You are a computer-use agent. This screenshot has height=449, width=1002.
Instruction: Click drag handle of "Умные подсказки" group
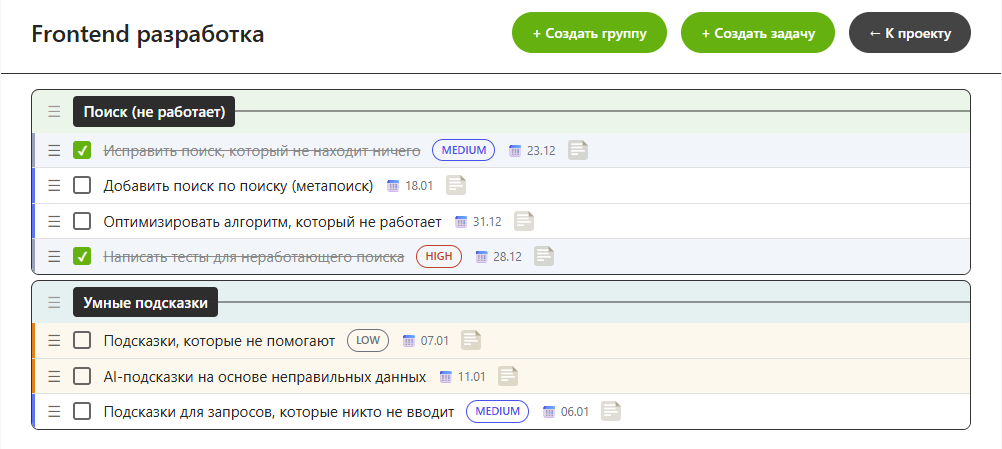pyautogui.click(x=54, y=302)
